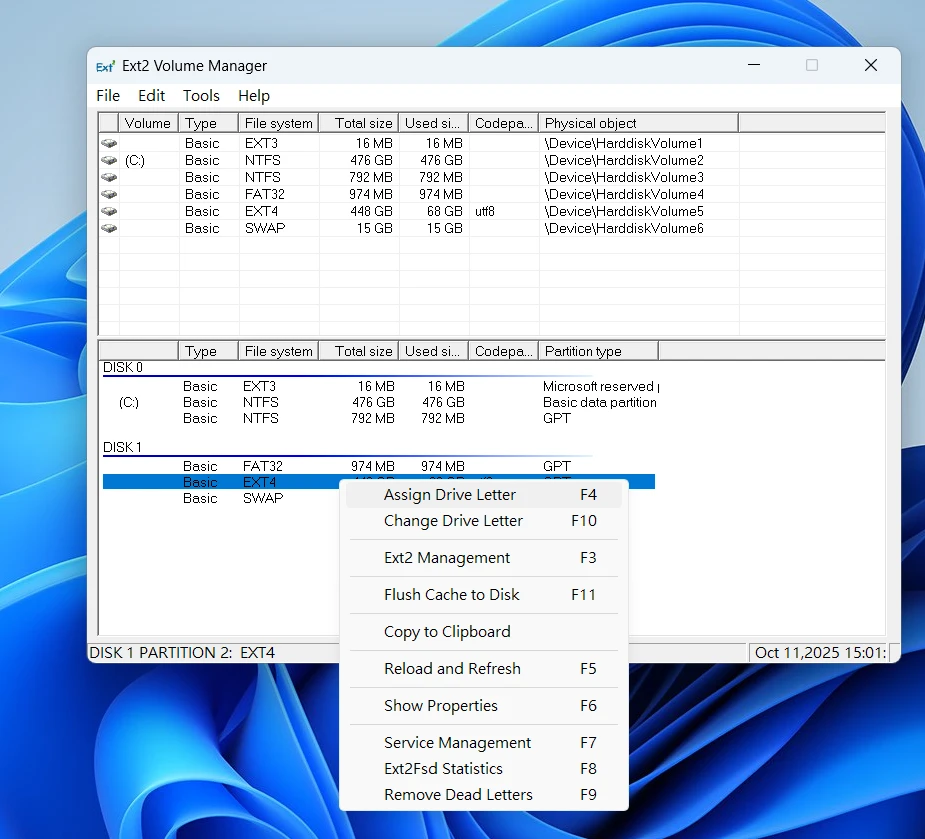Choose Assign Drive Letter from context menu
This screenshot has height=839, width=925.
pos(450,495)
